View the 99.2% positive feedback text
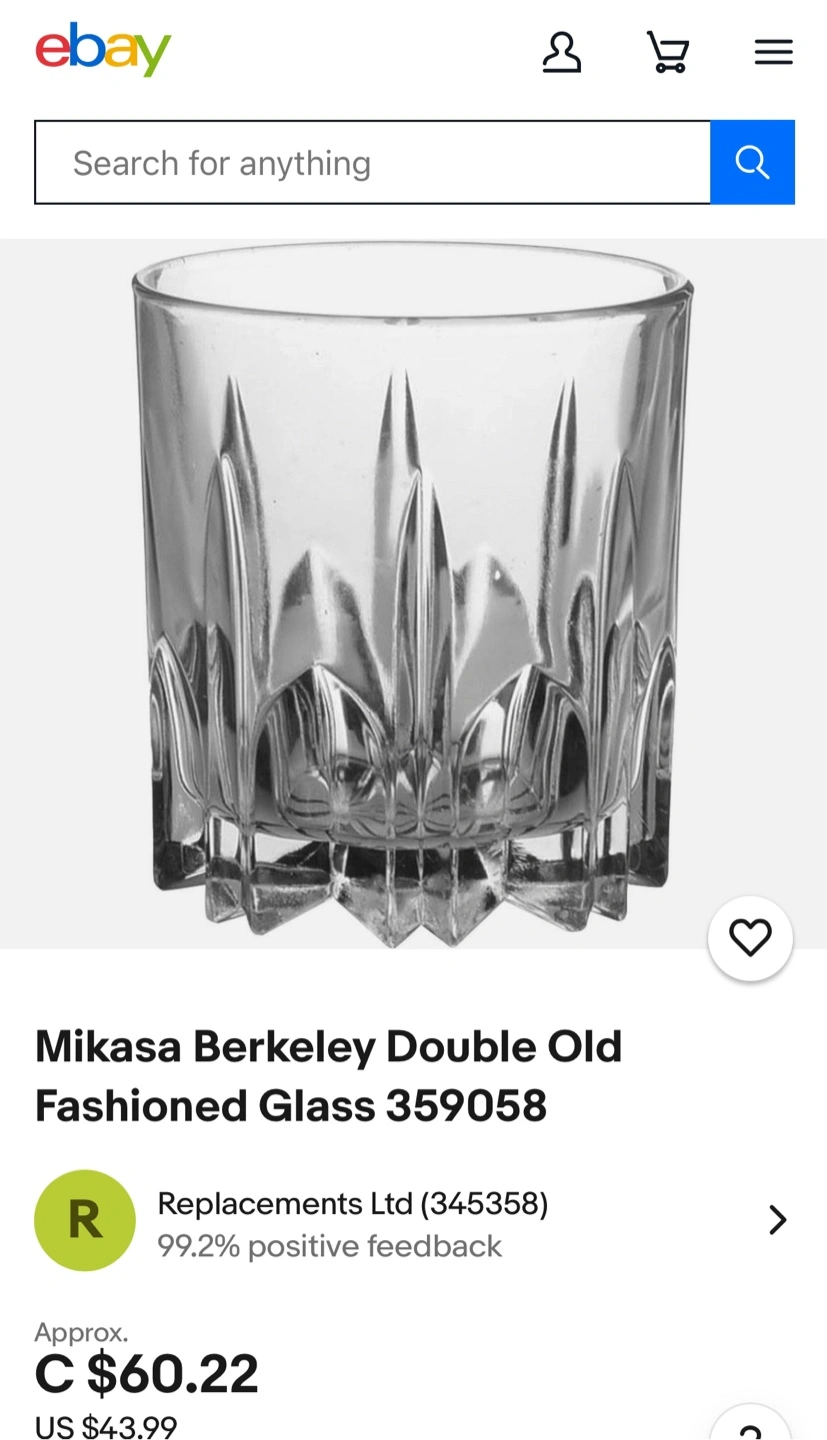Screen dimensions: 827x1440 pos(329,1246)
